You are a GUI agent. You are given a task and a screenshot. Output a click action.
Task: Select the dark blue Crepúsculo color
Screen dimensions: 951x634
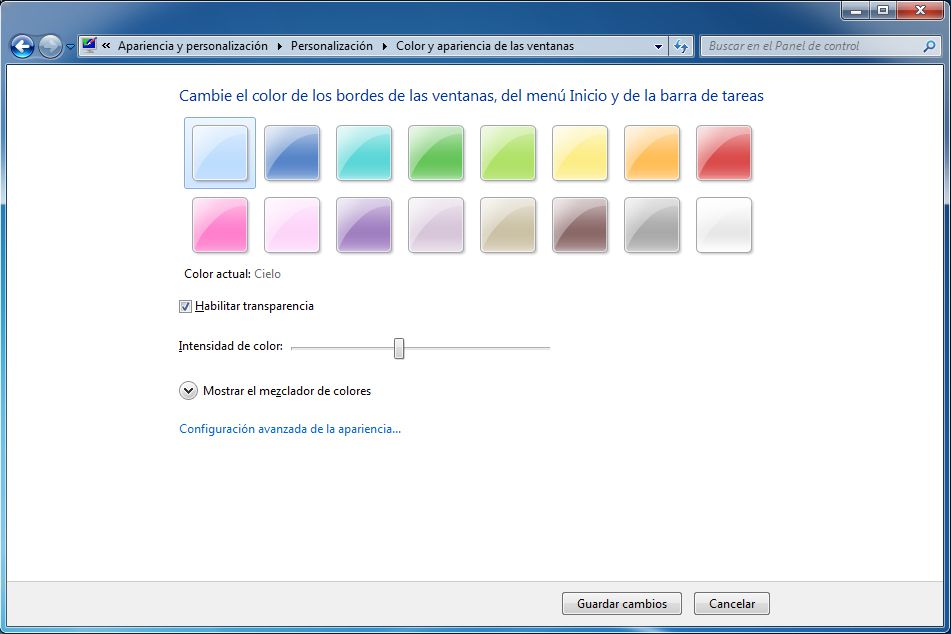(x=291, y=153)
